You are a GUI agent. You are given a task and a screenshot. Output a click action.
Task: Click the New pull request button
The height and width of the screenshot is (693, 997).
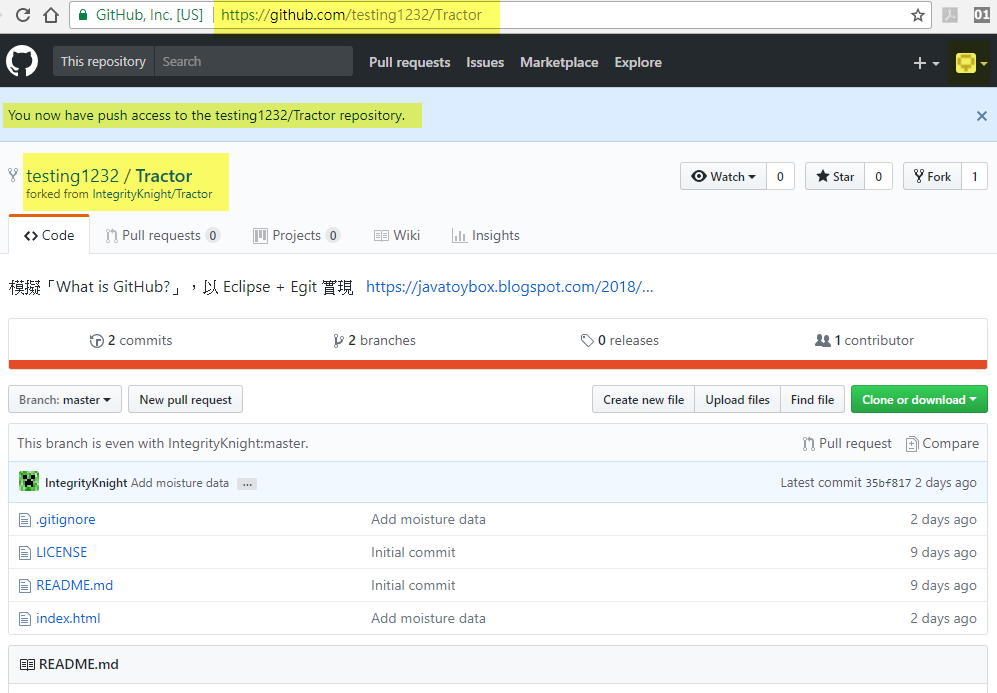185,398
